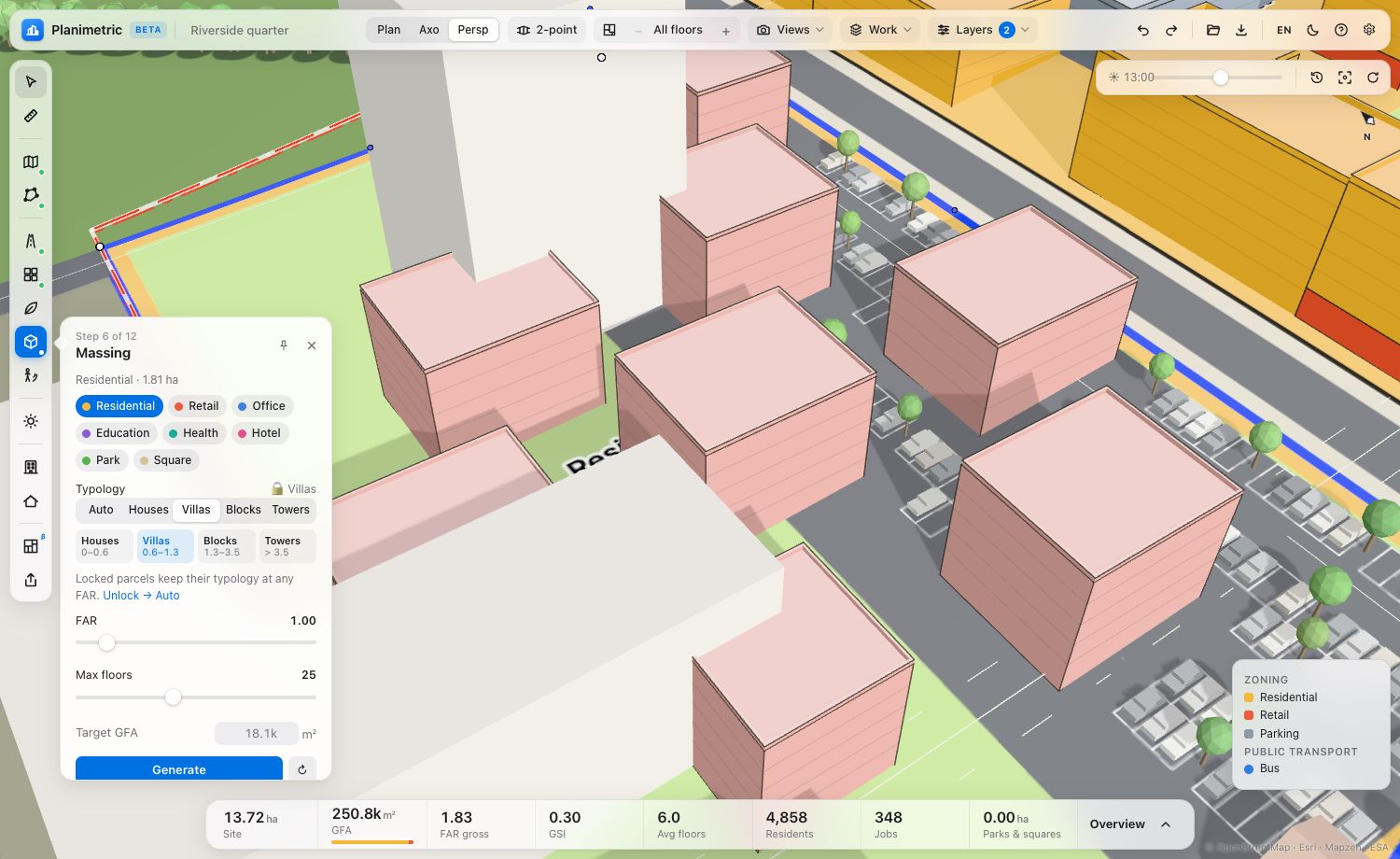Toggle the Office use chip
Screen dimensions: 1400x859
tap(262, 406)
